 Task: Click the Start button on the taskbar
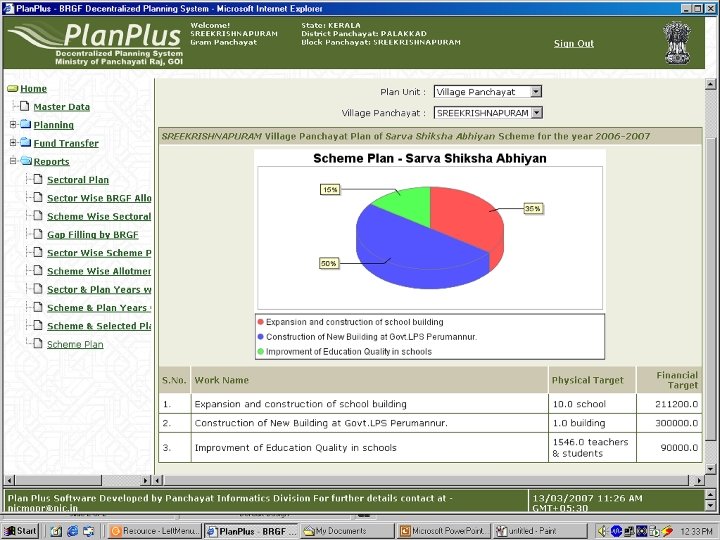pyautogui.click(x=20, y=531)
